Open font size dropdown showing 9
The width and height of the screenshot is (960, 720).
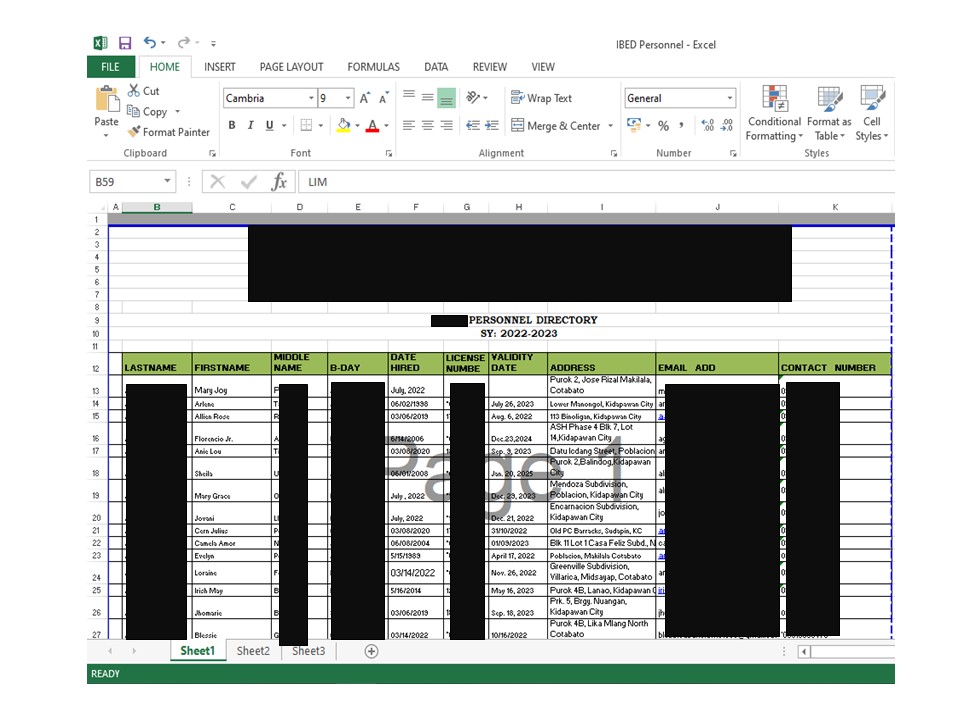point(348,98)
